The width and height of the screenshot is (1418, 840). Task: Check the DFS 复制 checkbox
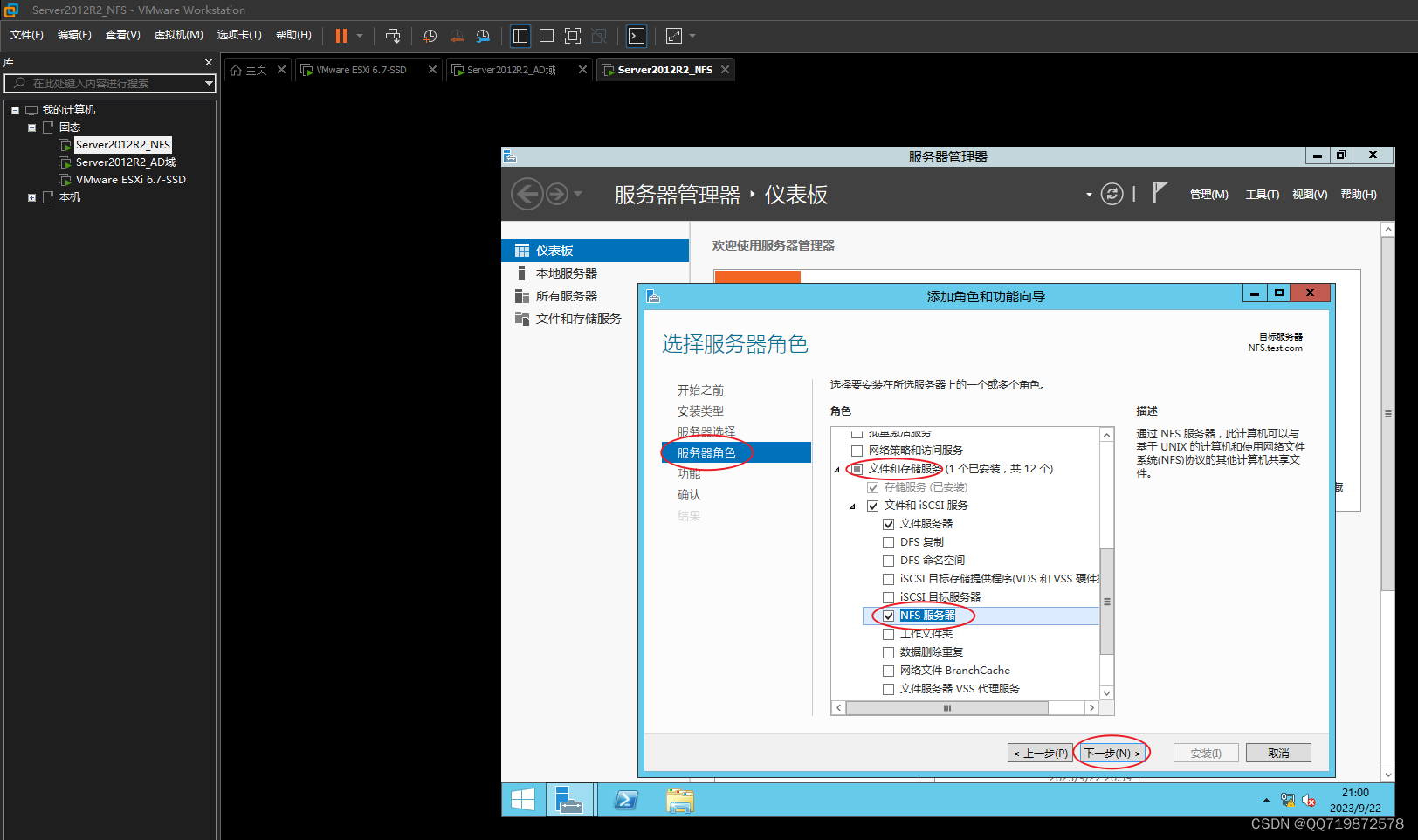888,542
